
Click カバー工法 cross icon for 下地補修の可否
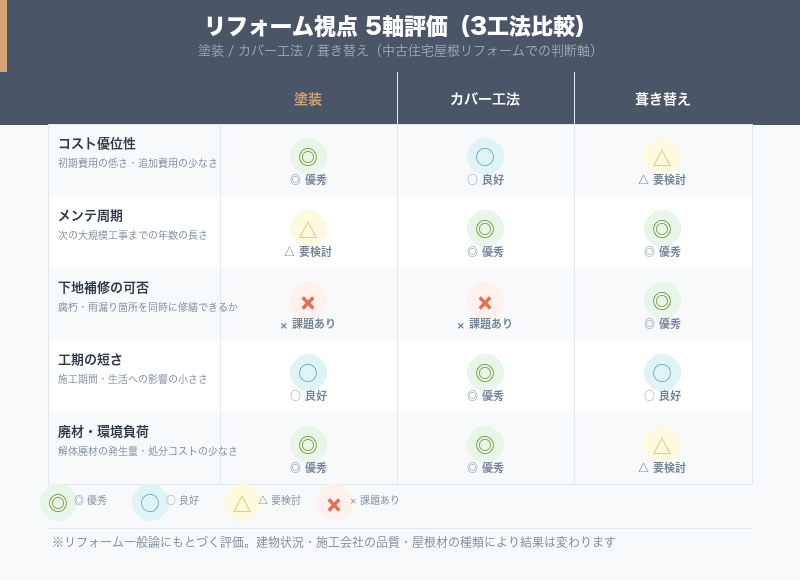coord(485,300)
